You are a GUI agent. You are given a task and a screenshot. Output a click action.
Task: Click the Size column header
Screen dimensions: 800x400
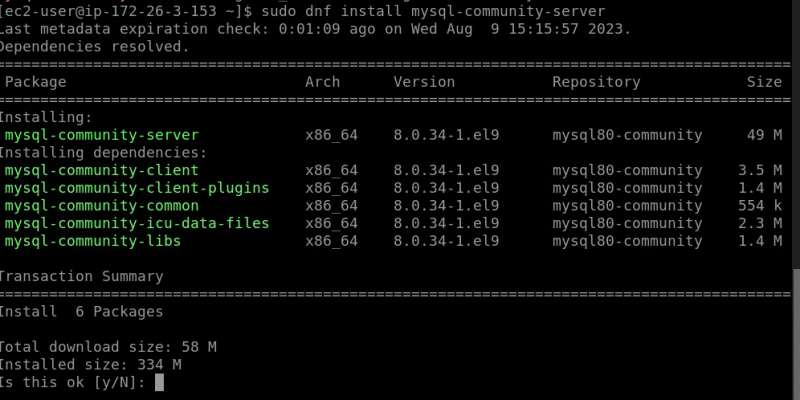(x=764, y=82)
